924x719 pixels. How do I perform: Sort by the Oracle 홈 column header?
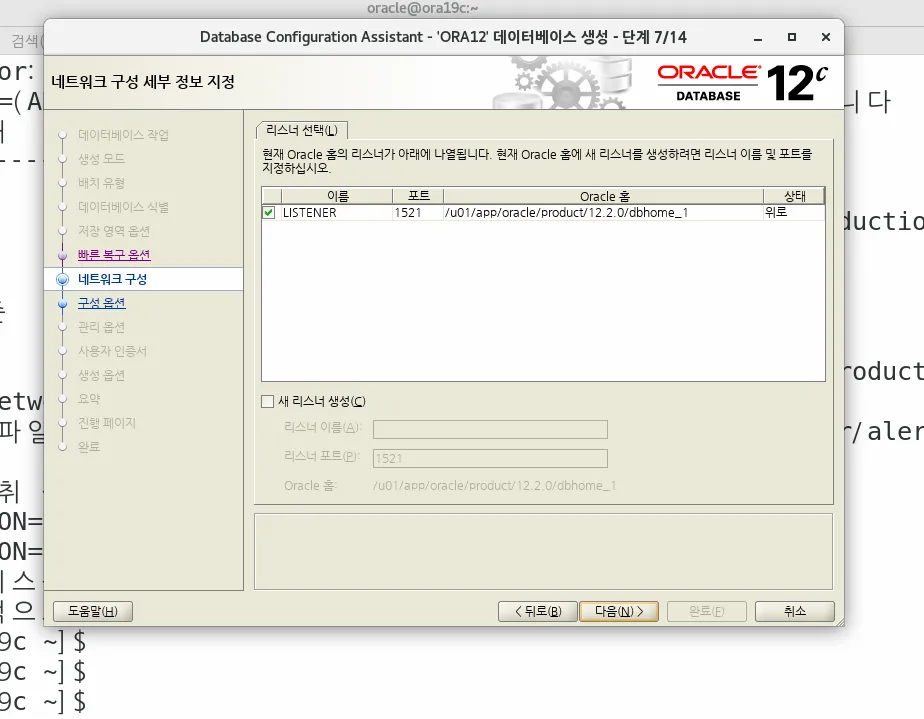click(604, 196)
